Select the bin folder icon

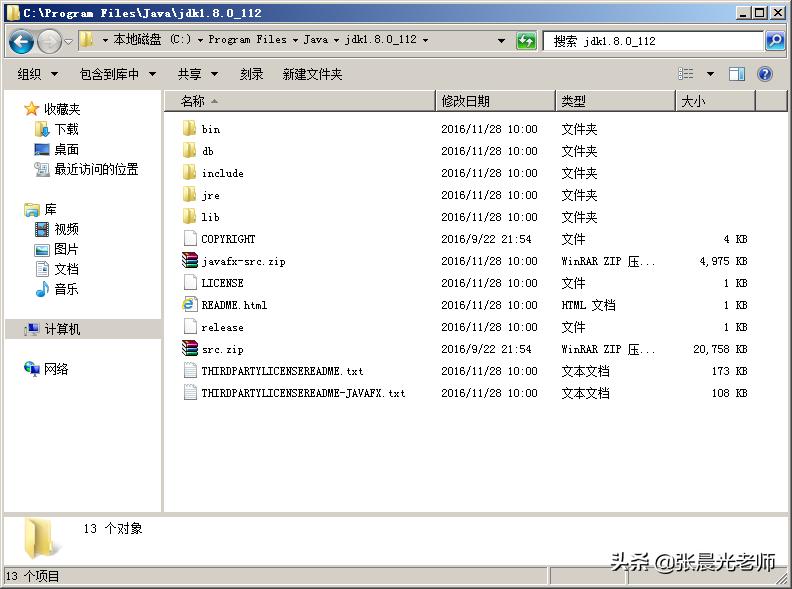pos(189,128)
